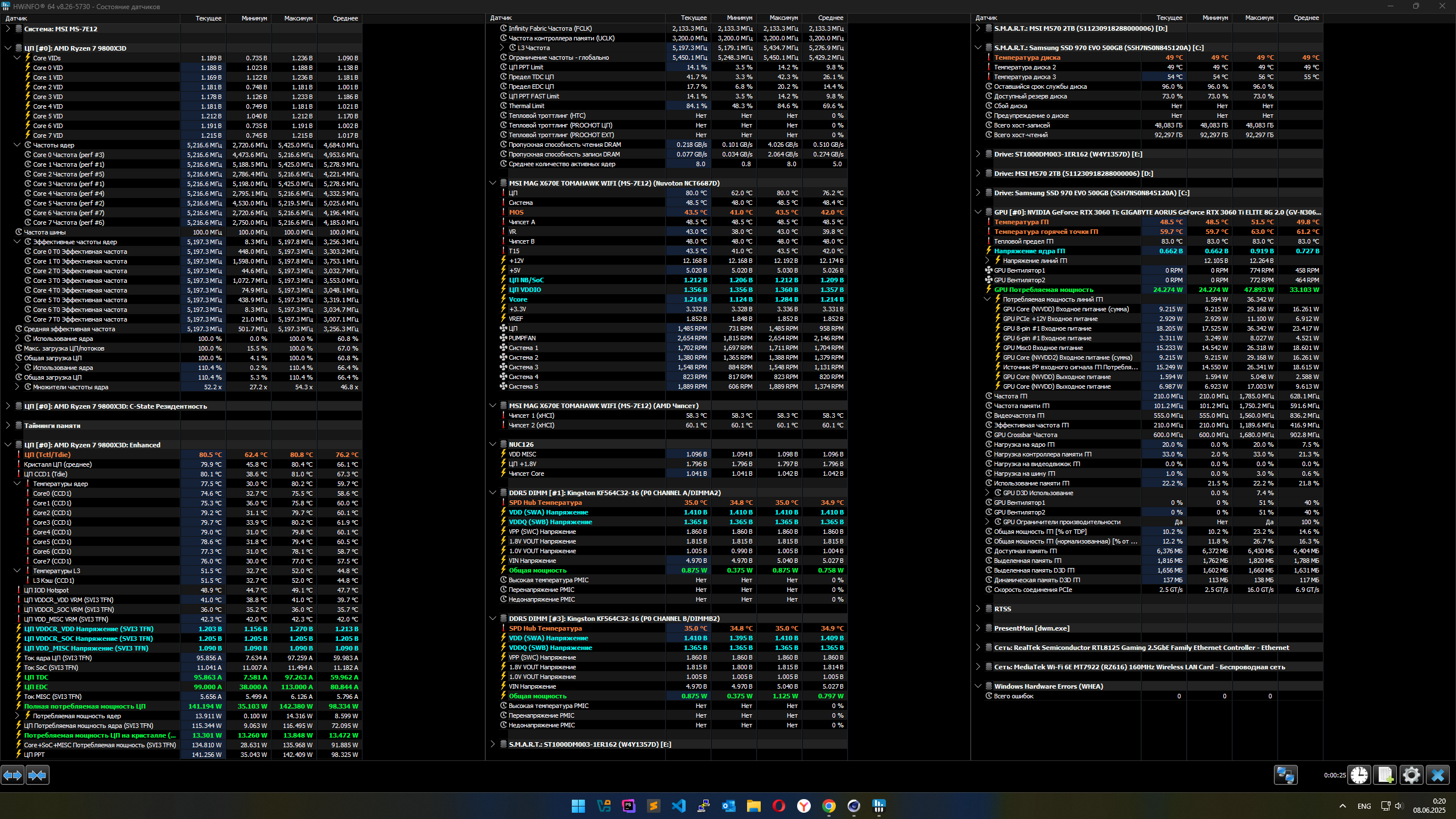The image size is (1456, 819).
Task: Show hidden tray icons chevron
Action: (1343, 806)
